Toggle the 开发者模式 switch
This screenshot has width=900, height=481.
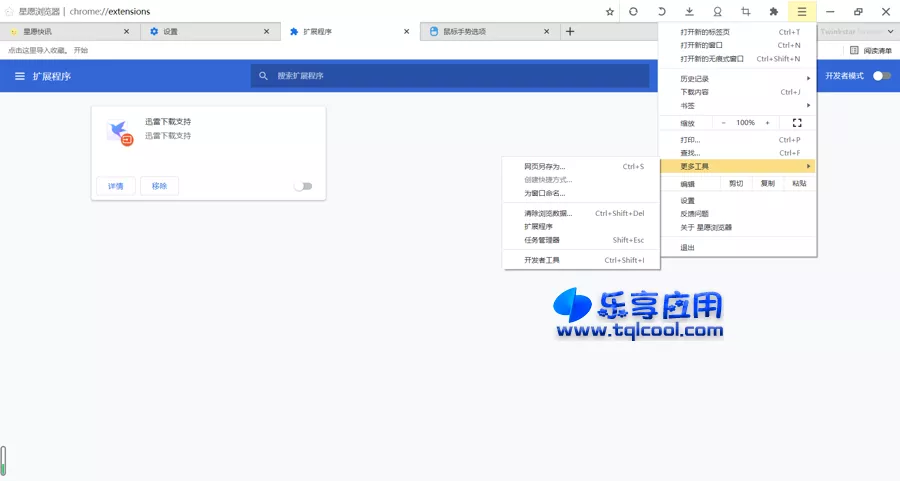tap(882, 76)
